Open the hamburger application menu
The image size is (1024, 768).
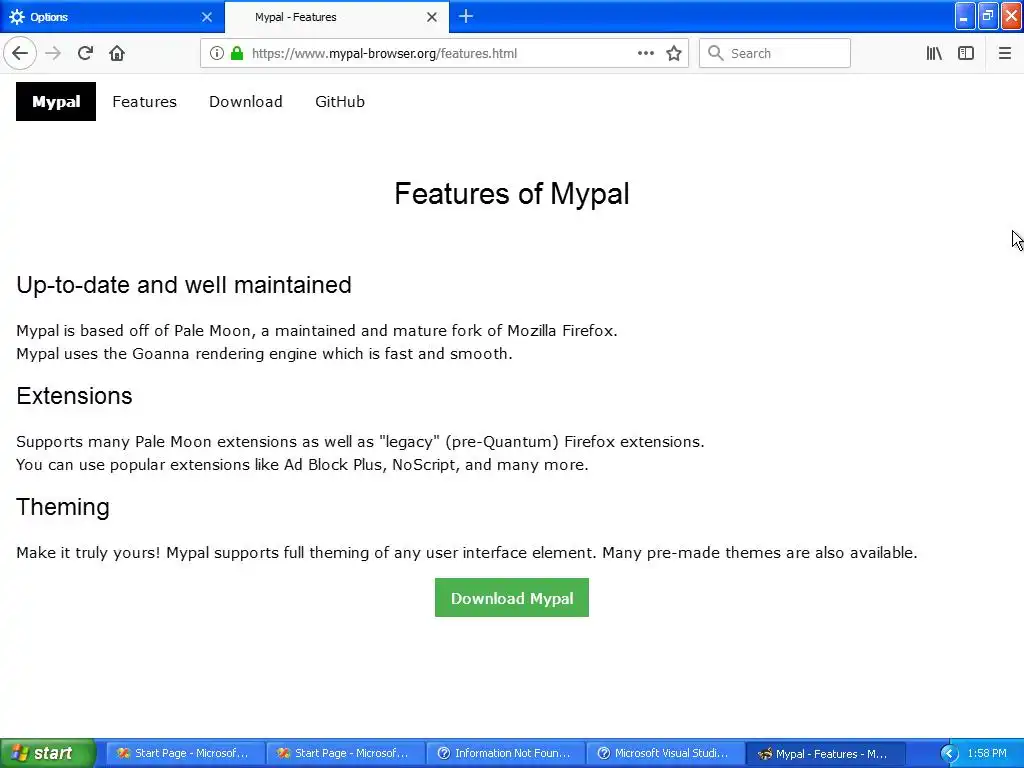pyautogui.click(x=1004, y=53)
